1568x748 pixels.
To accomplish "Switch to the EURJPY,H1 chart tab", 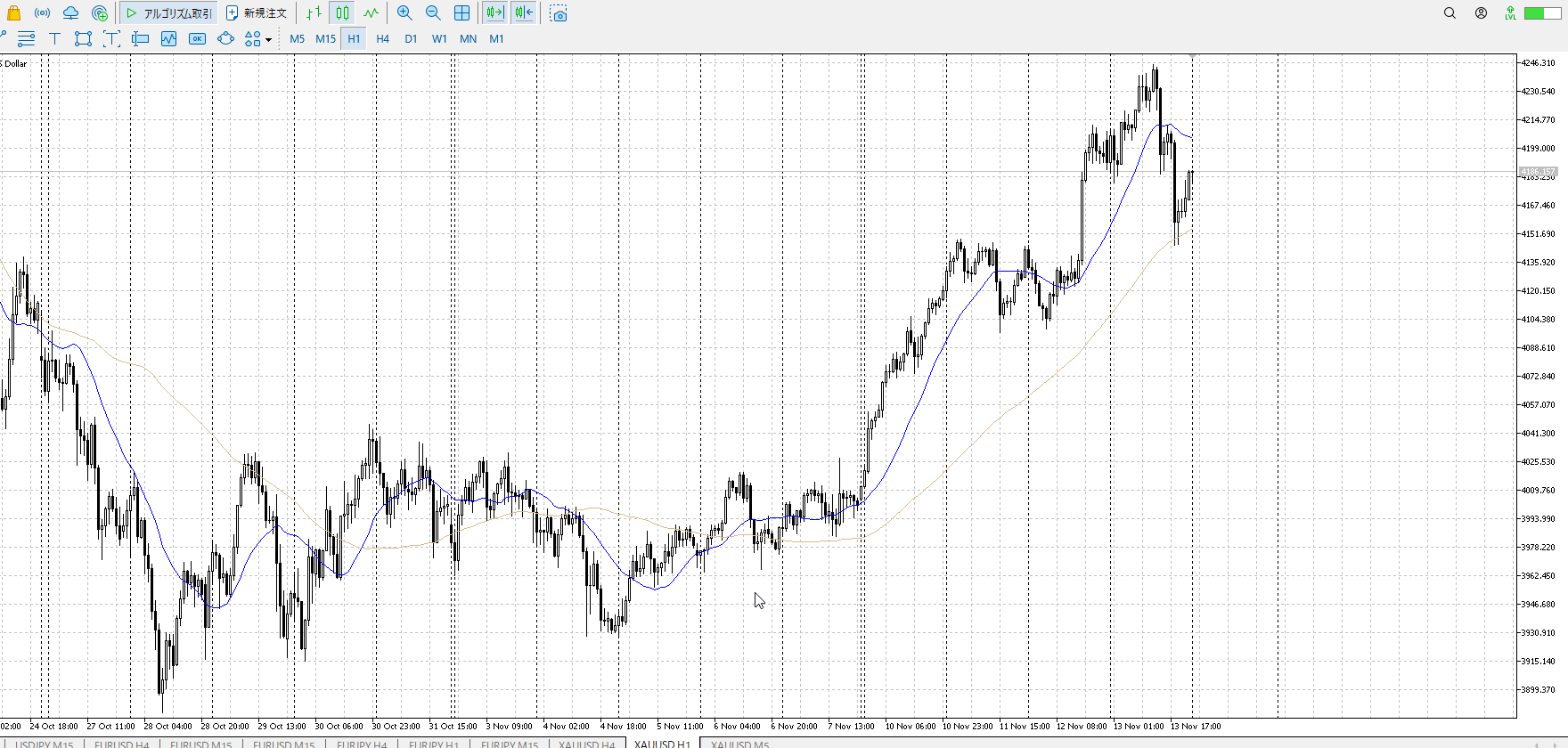I will [x=434, y=744].
